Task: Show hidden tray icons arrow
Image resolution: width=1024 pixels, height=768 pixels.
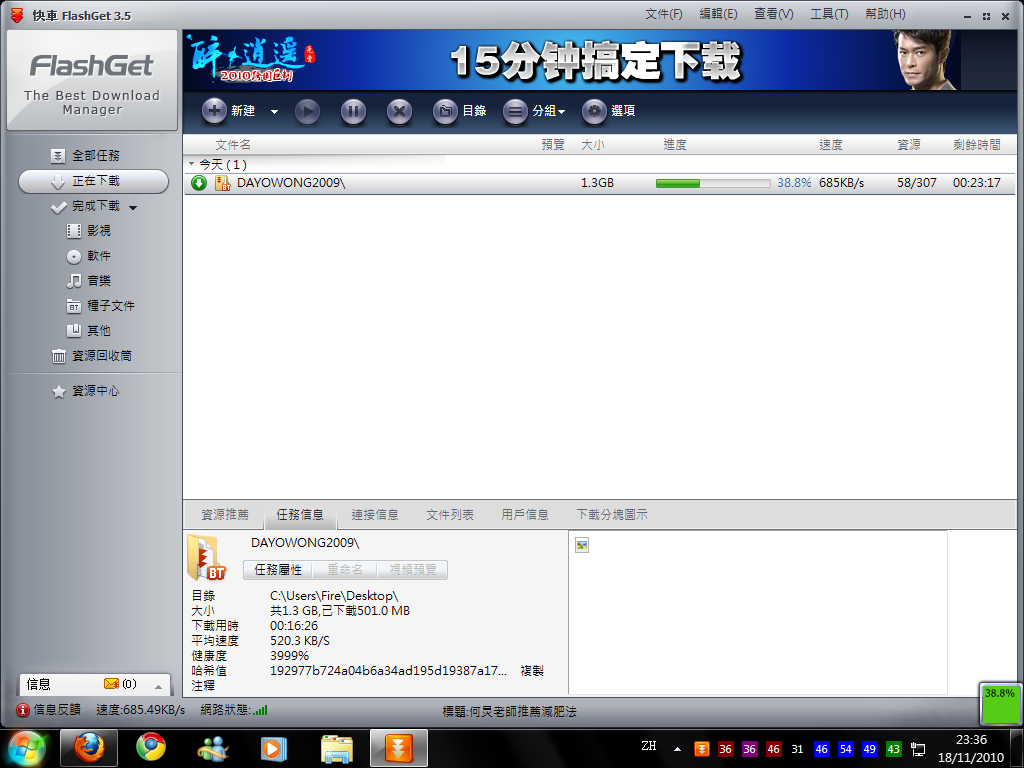Action: tap(677, 749)
